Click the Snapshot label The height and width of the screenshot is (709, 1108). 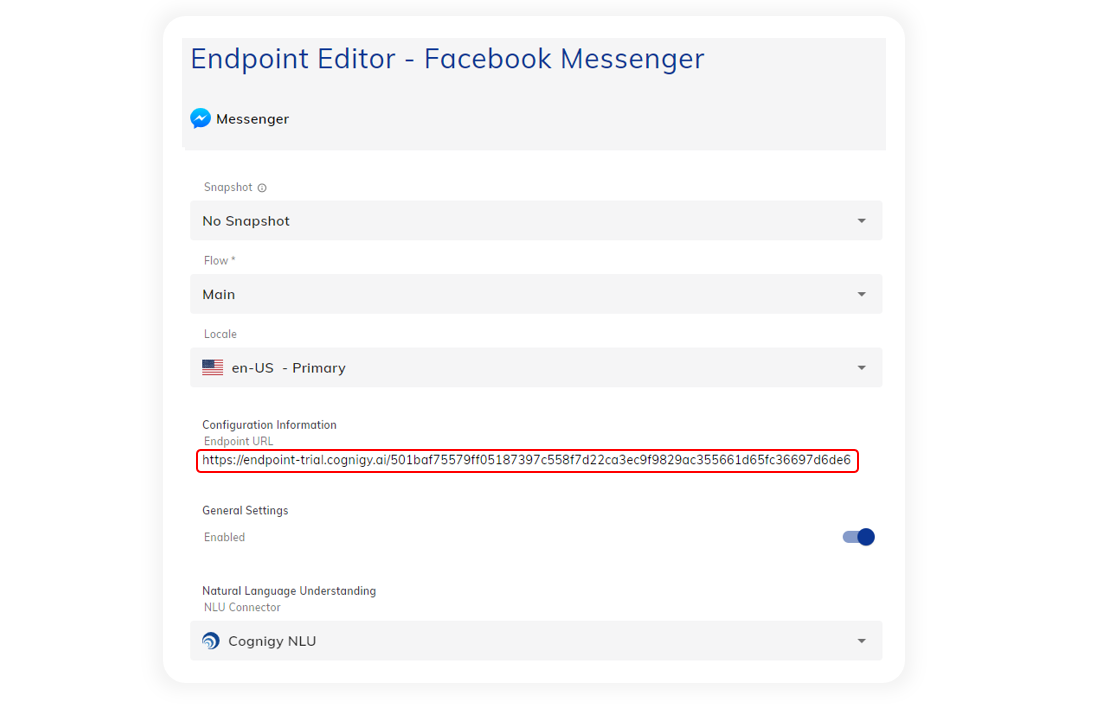pyautogui.click(x=228, y=187)
